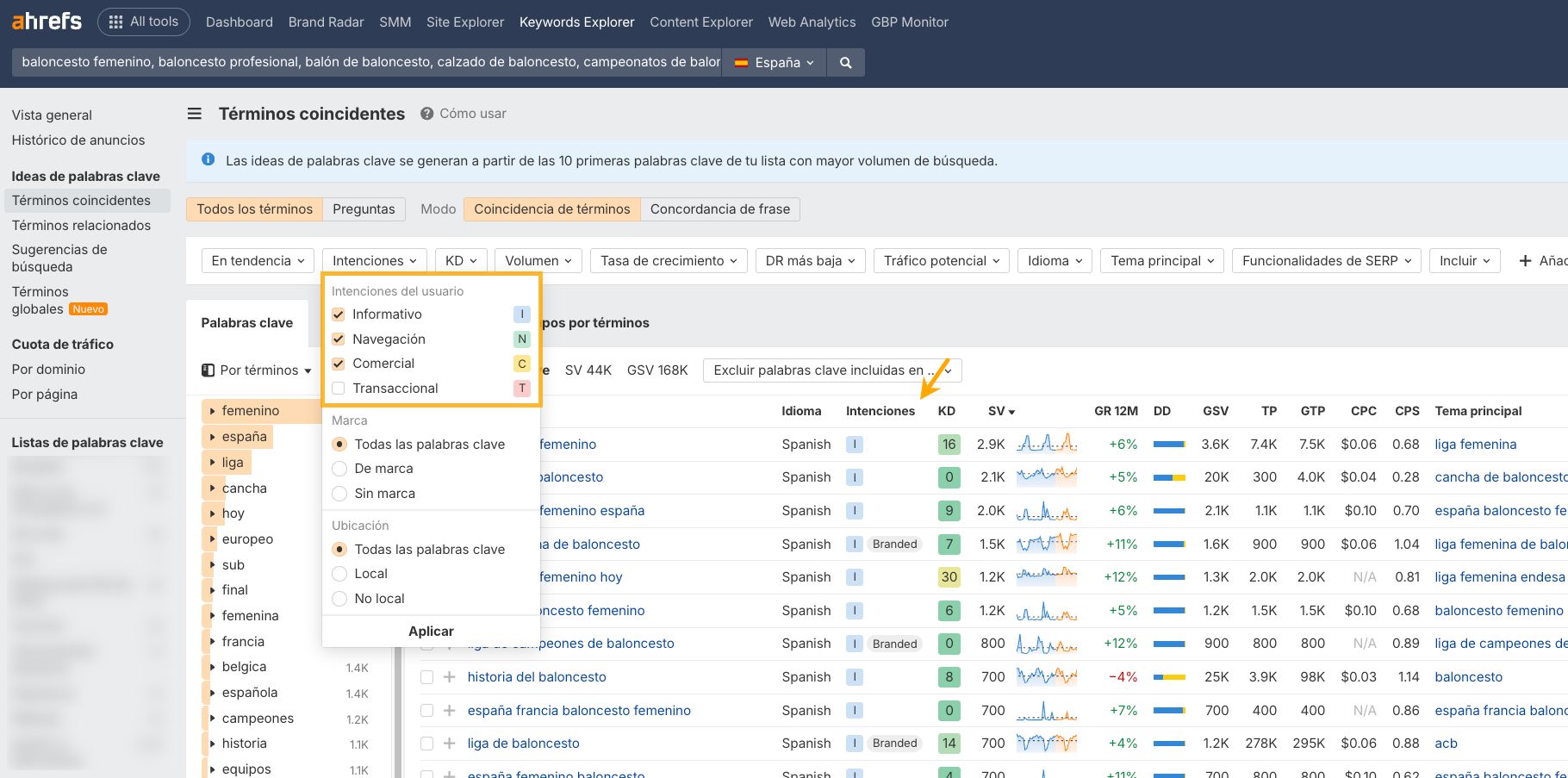
Task: Choose the No local radio option
Action: tap(339, 599)
